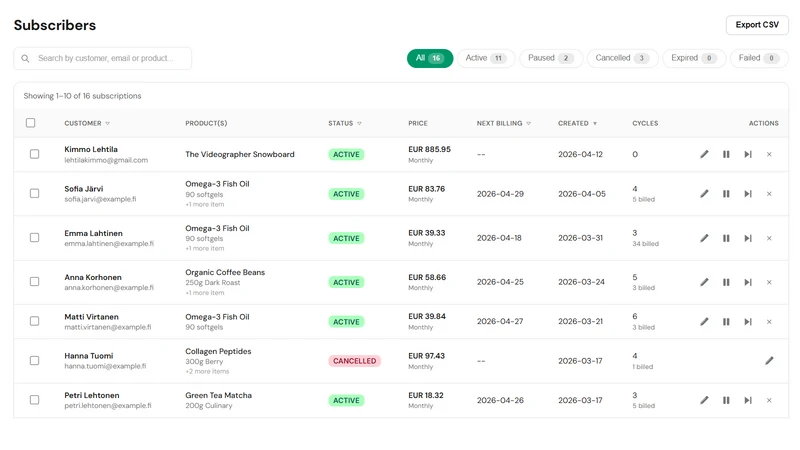Sort table by Created column
This screenshot has height=450, width=800.
pos(577,123)
